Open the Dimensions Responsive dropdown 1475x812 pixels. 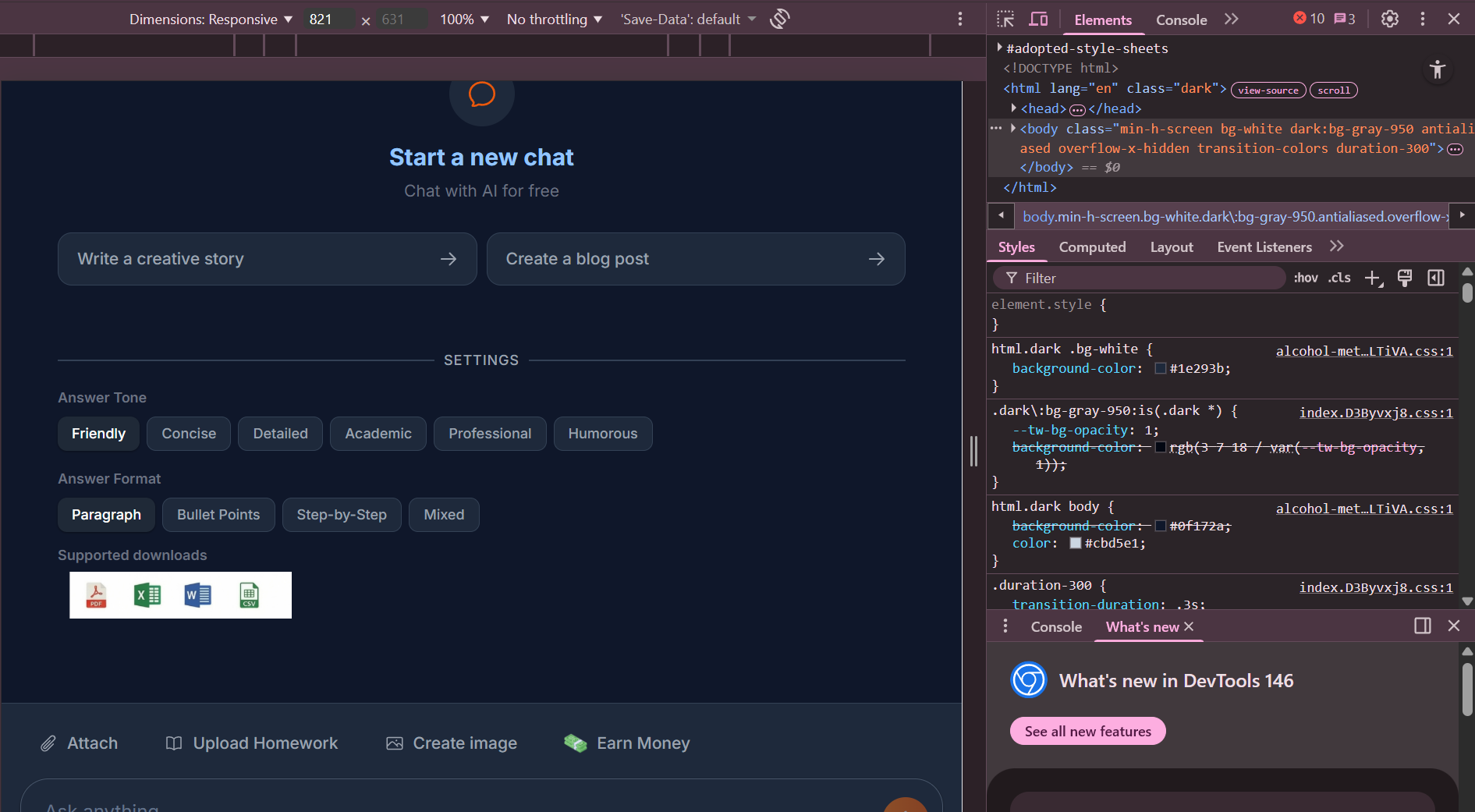point(211,20)
